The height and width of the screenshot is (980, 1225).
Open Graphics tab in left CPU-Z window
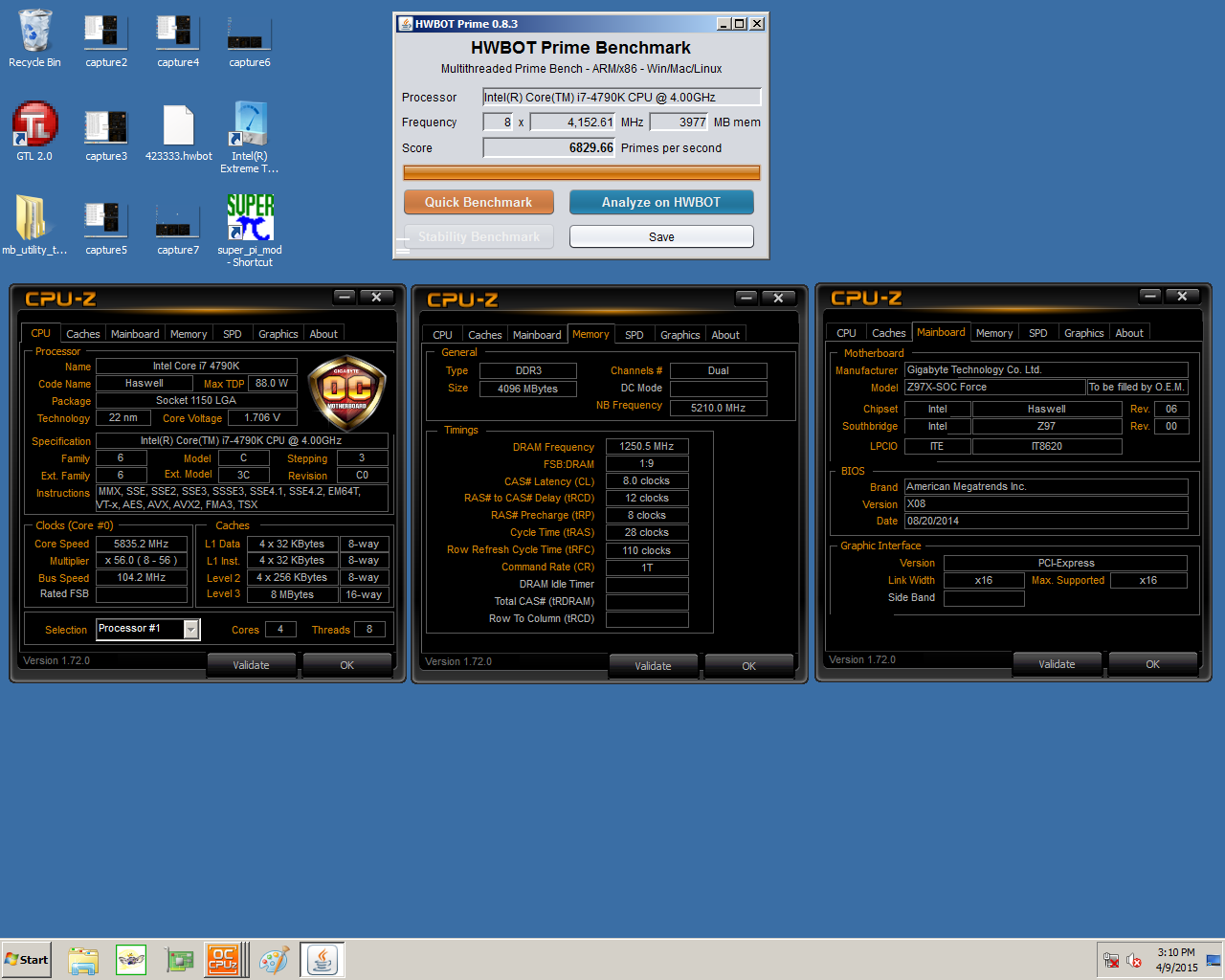coord(278,334)
